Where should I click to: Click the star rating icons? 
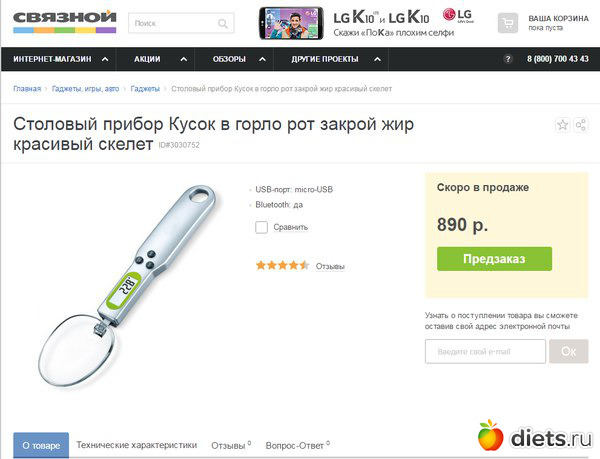tap(282, 265)
